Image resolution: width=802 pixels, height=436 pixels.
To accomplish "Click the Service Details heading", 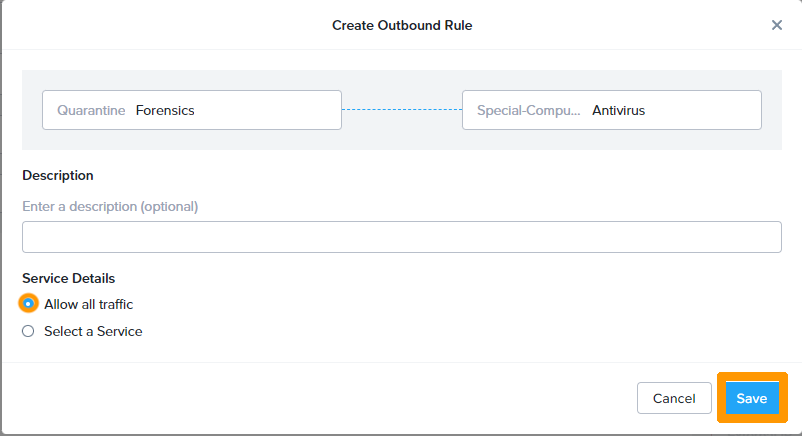I will (69, 278).
